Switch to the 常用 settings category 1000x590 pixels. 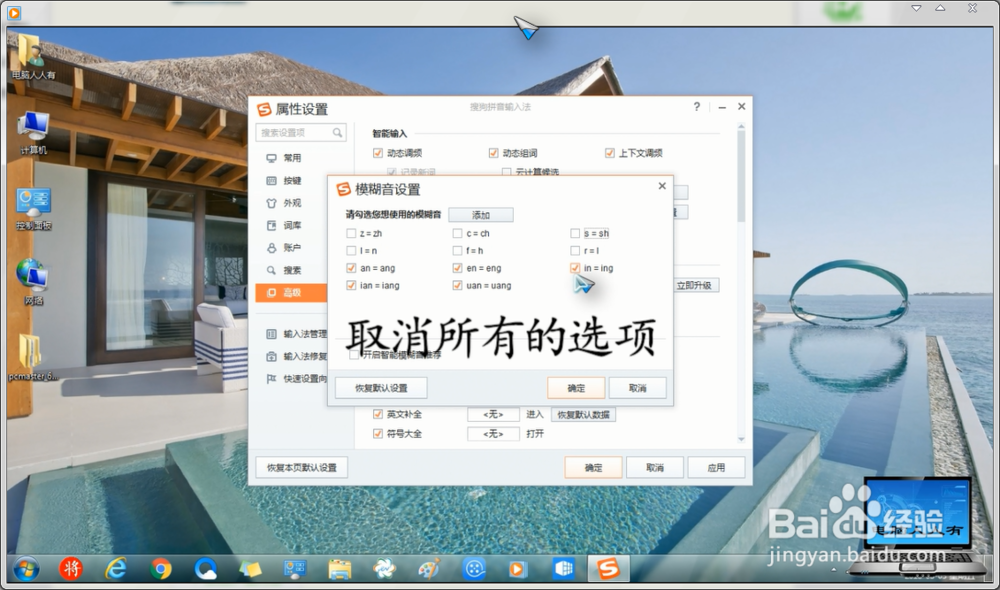click(291, 158)
